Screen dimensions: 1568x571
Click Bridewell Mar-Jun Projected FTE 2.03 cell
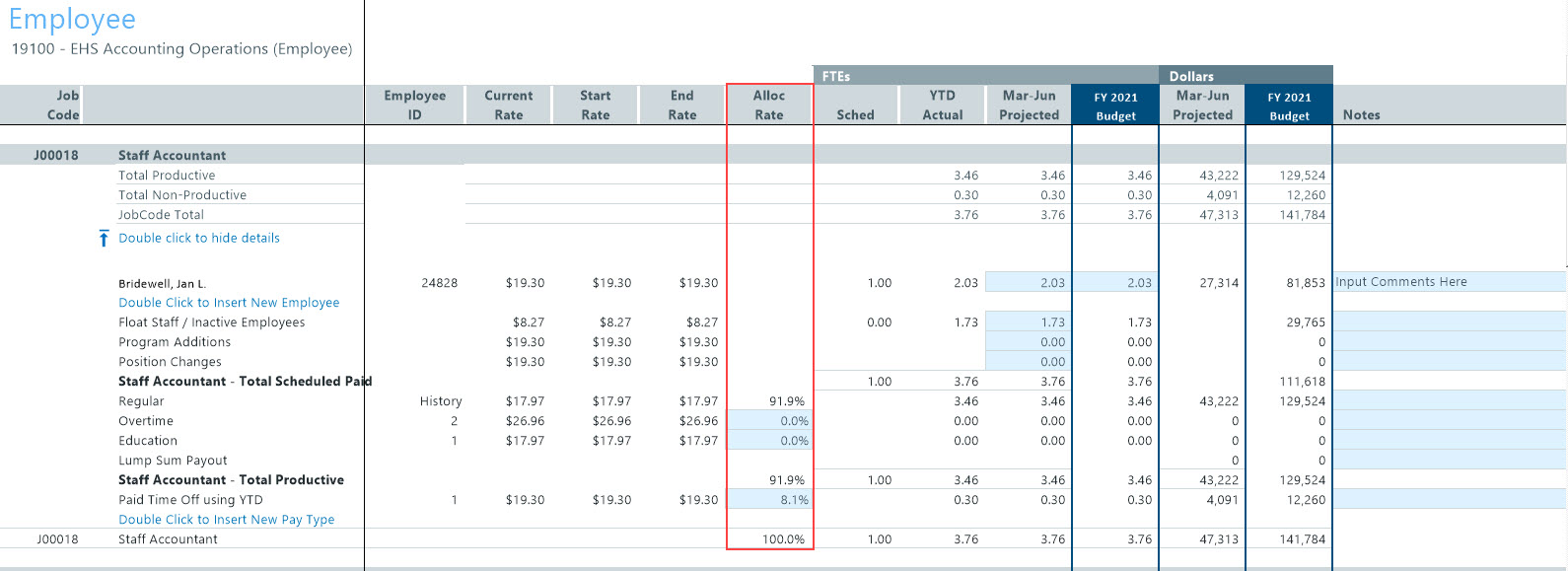[x=1029, y=283]
